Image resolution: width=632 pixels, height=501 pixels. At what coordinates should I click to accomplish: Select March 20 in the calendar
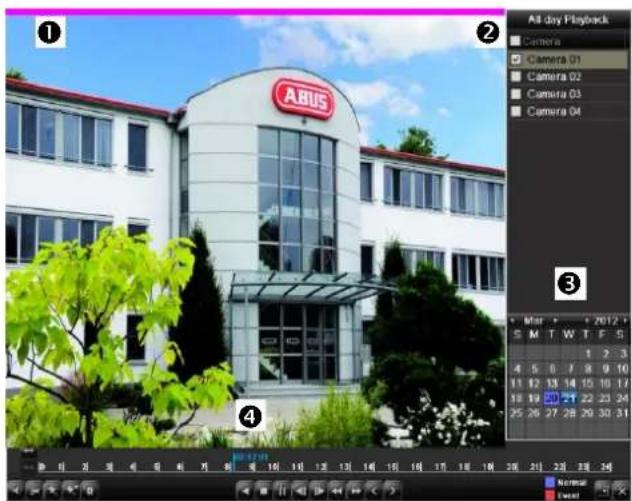click(551, 398)
